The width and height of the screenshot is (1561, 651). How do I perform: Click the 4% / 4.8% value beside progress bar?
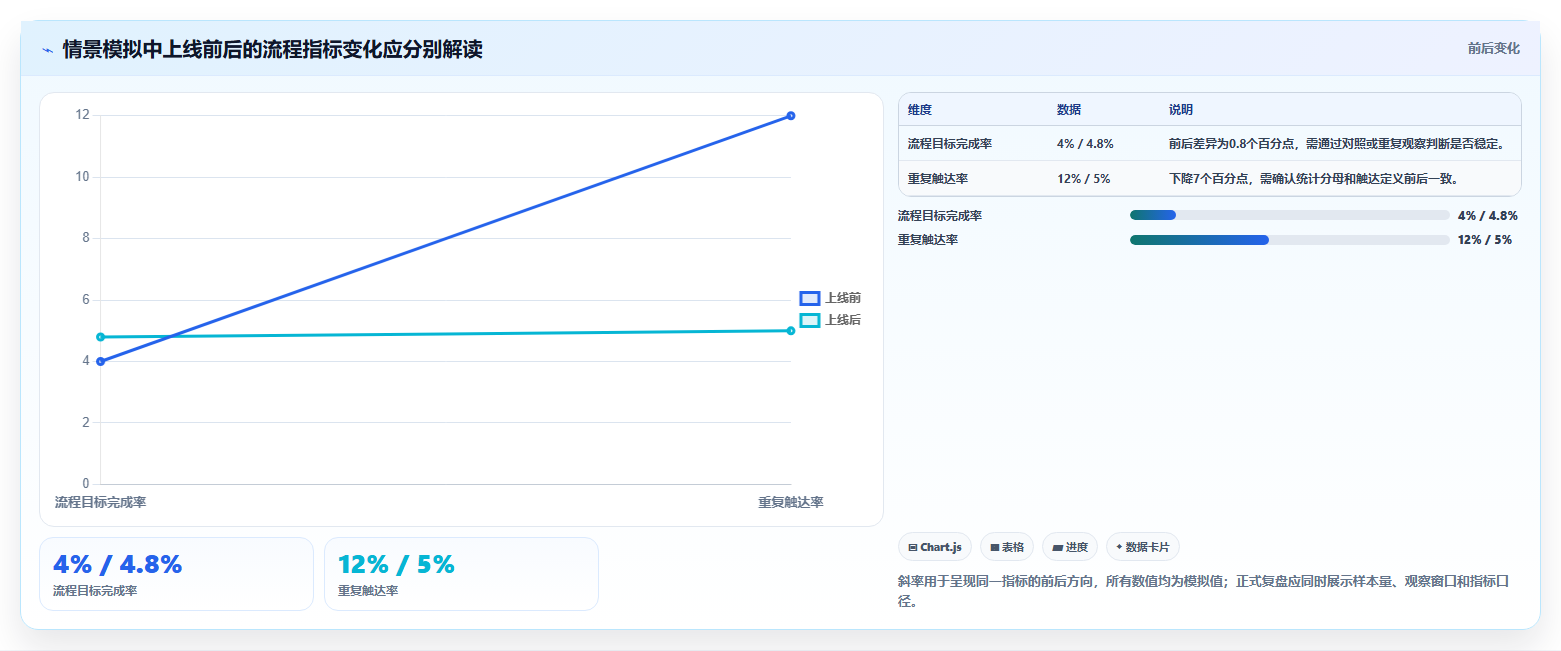1488,215
